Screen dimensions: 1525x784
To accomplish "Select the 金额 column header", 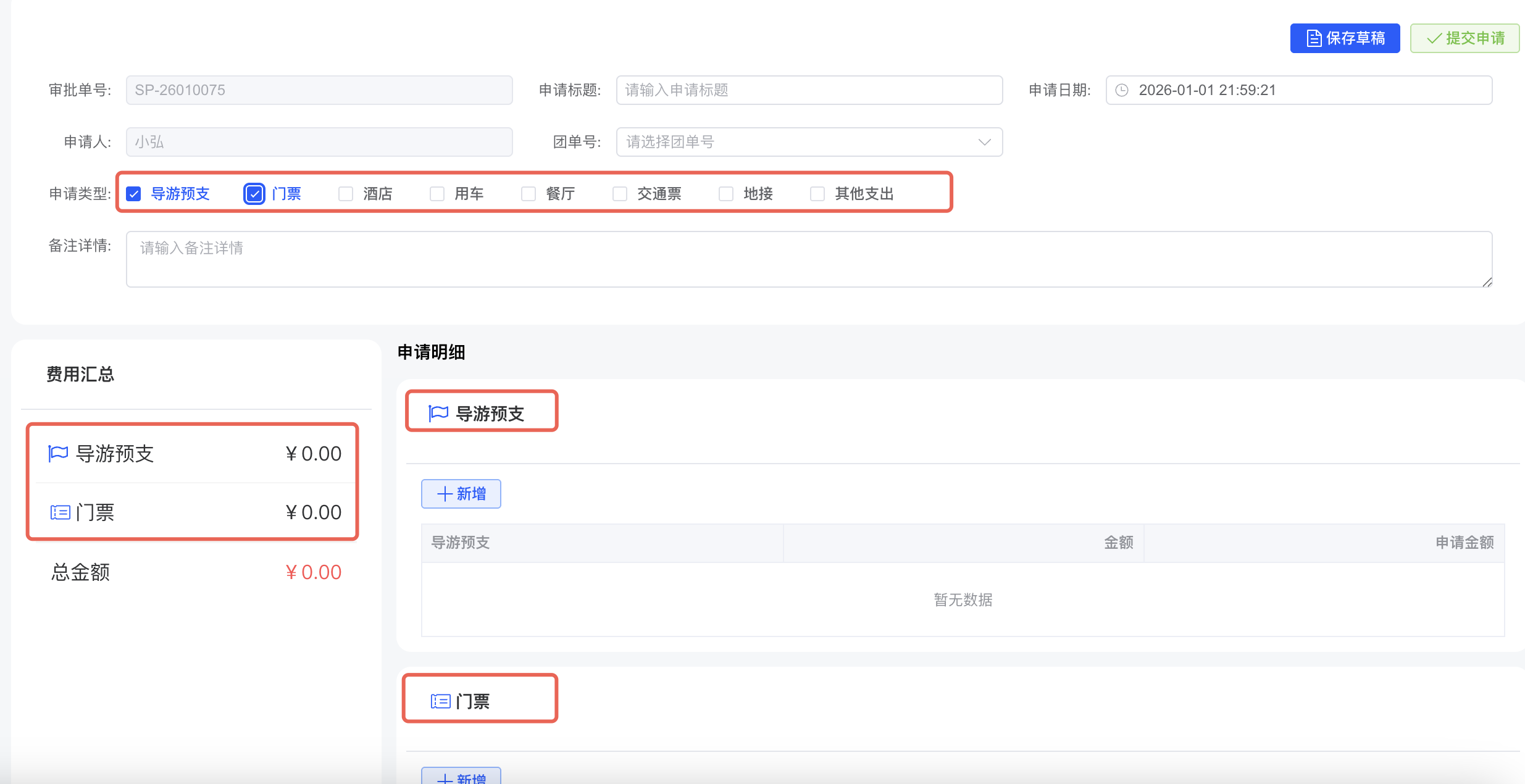I will 1119,542.
